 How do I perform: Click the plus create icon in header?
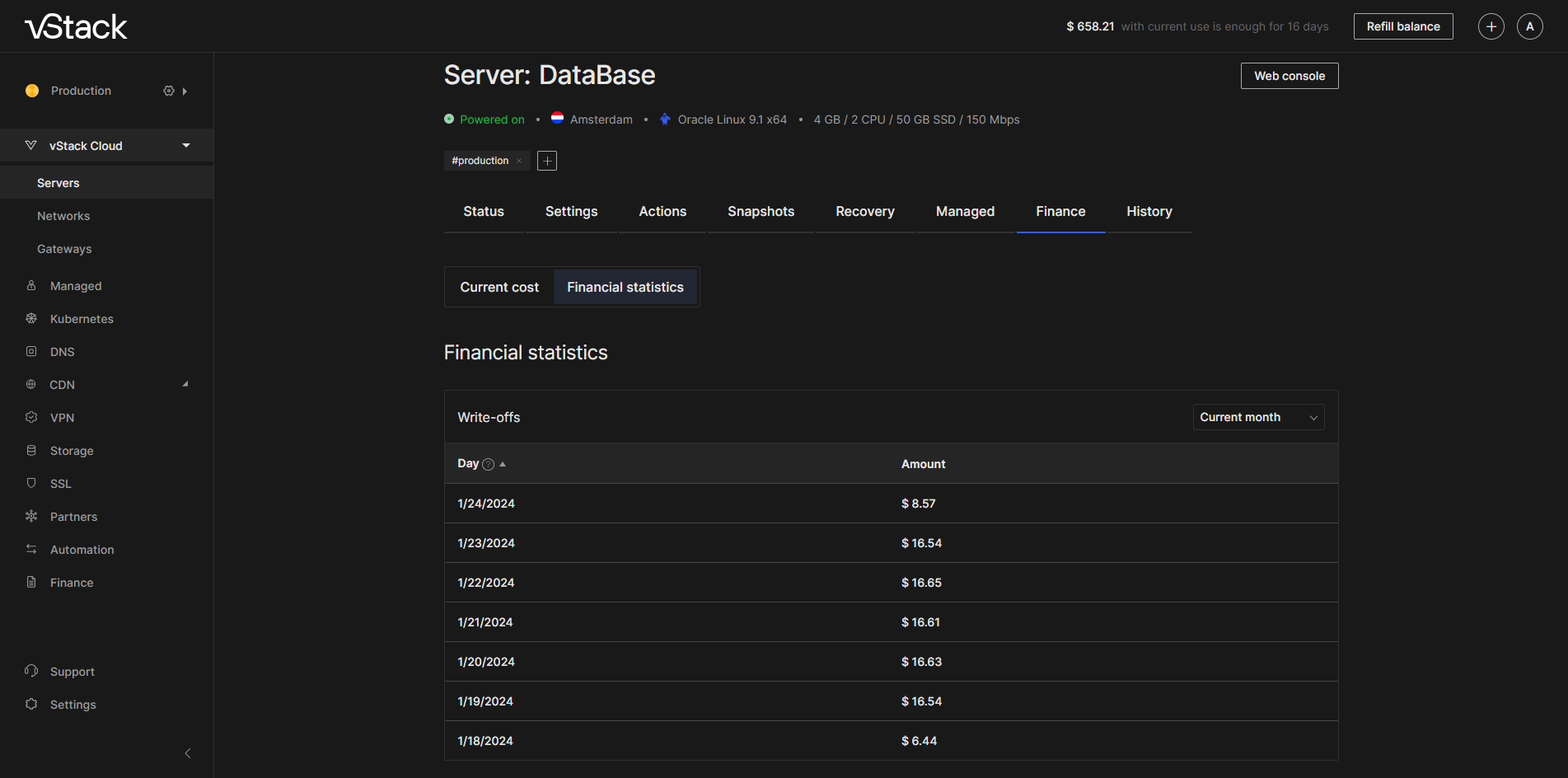point(1491,26)
